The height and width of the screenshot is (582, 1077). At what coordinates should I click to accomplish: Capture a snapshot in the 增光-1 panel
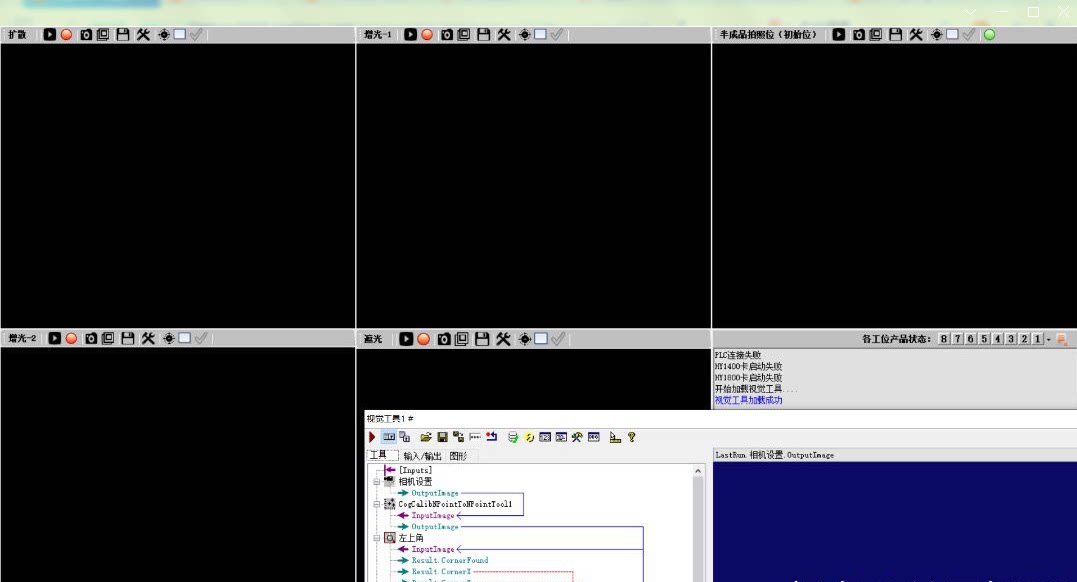pyautogui.click(x=446, y=34)
